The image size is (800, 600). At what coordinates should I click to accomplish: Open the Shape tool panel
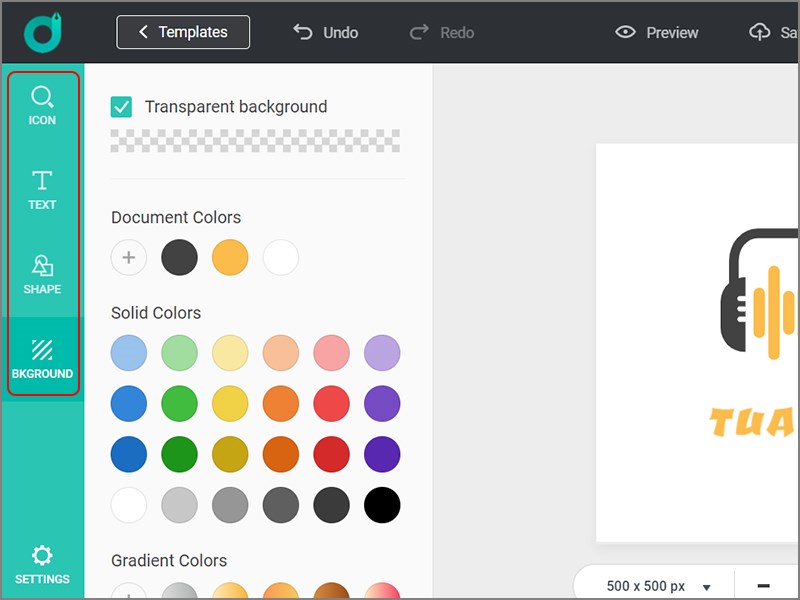coord(42,274)
